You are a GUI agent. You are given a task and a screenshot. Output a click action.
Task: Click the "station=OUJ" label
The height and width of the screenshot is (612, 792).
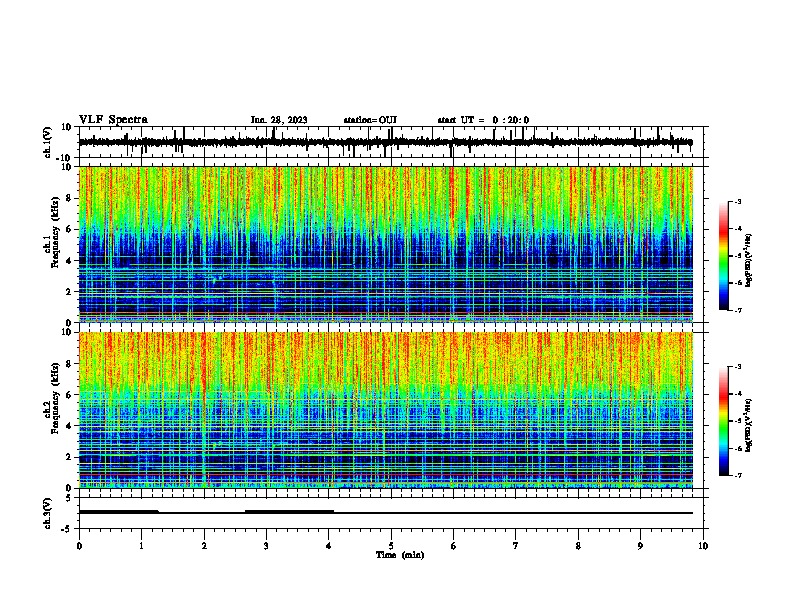point(370,120)
